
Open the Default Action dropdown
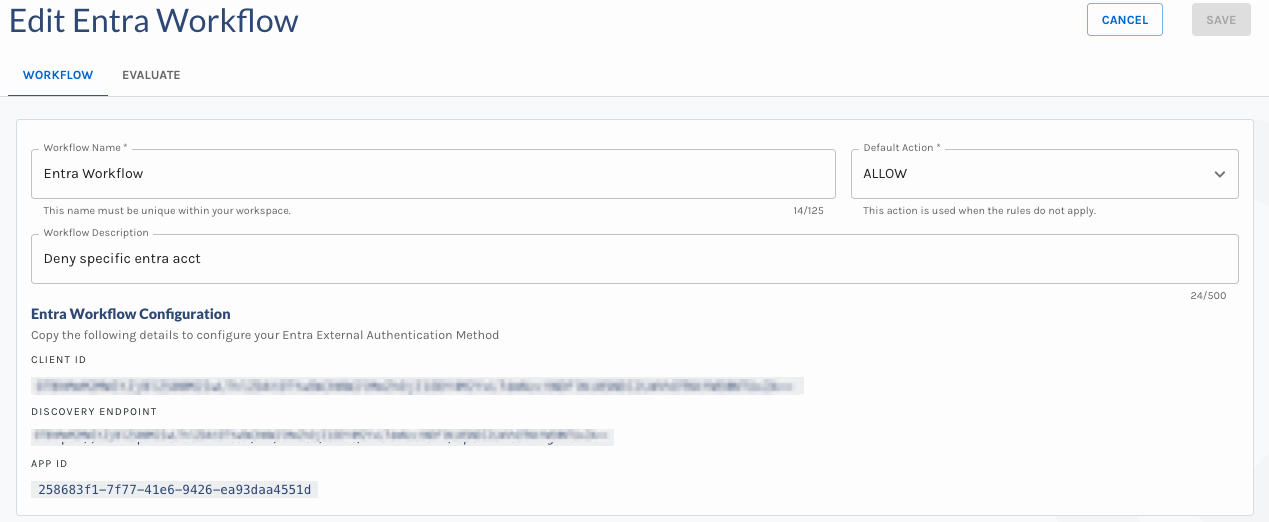(1045, 174)
